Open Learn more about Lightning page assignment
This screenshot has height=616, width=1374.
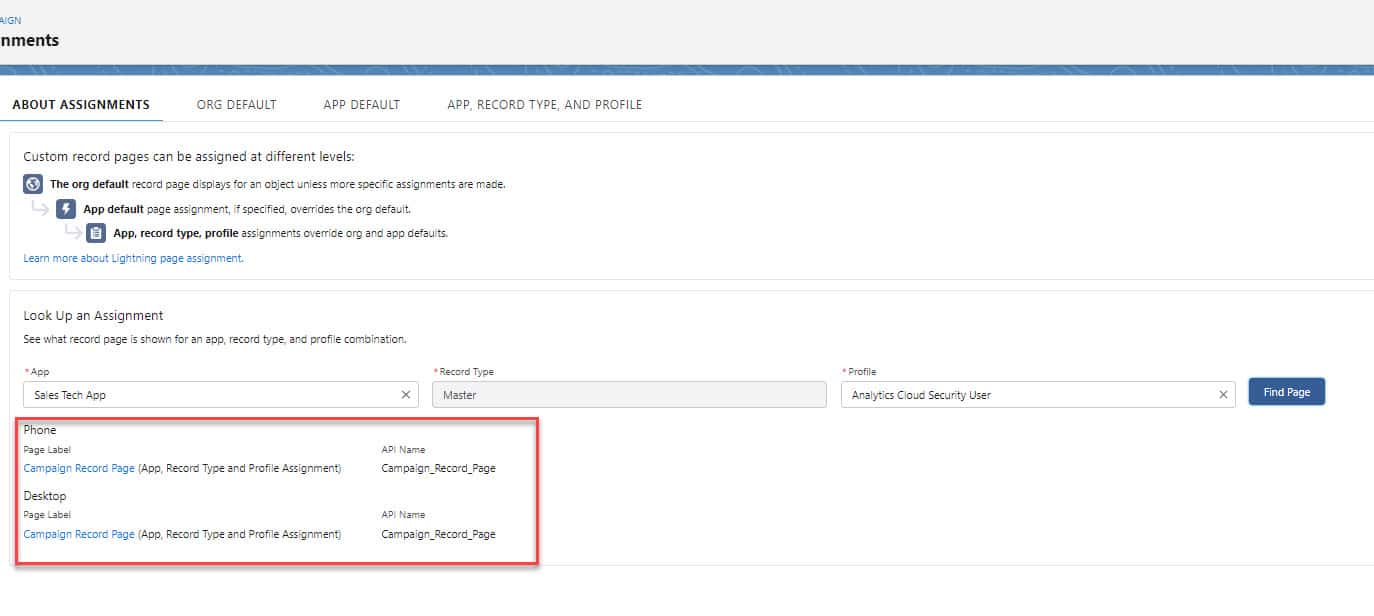click(x=133, y=257)
